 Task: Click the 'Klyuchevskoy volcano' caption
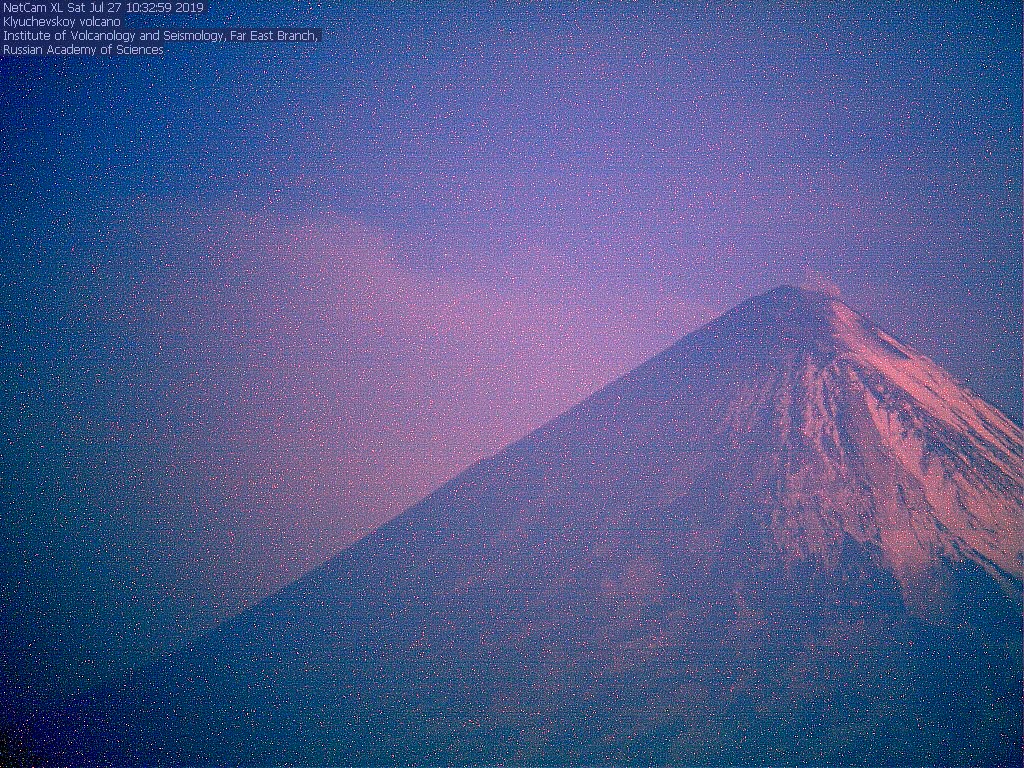(x=61, y=22)
